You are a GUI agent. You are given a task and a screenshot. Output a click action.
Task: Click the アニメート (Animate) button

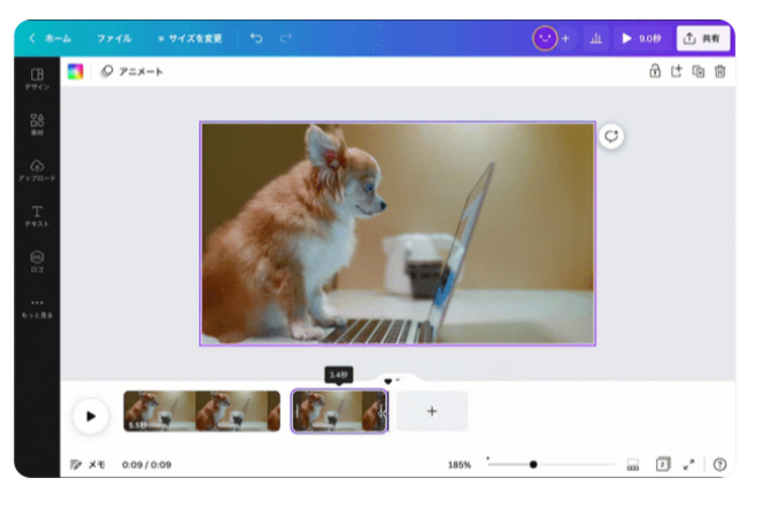[132, 71]
